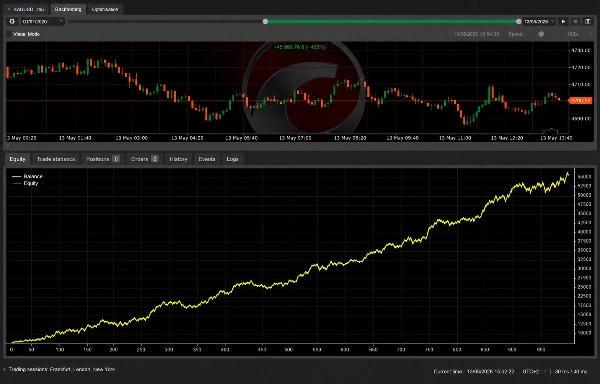Start the backtest with play button
Screen dimensions: 600x384
tap(563, 22)
